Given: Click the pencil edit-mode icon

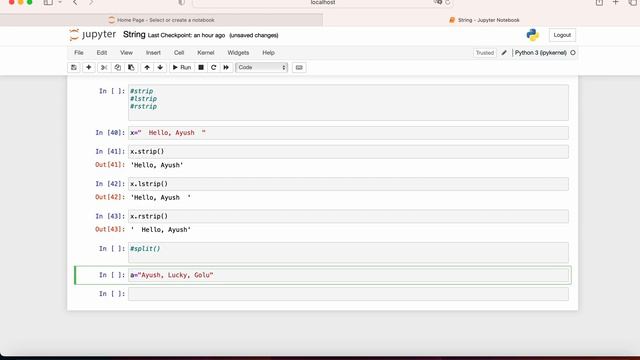Looking at the screenshot, I should (x=504, y=53).
